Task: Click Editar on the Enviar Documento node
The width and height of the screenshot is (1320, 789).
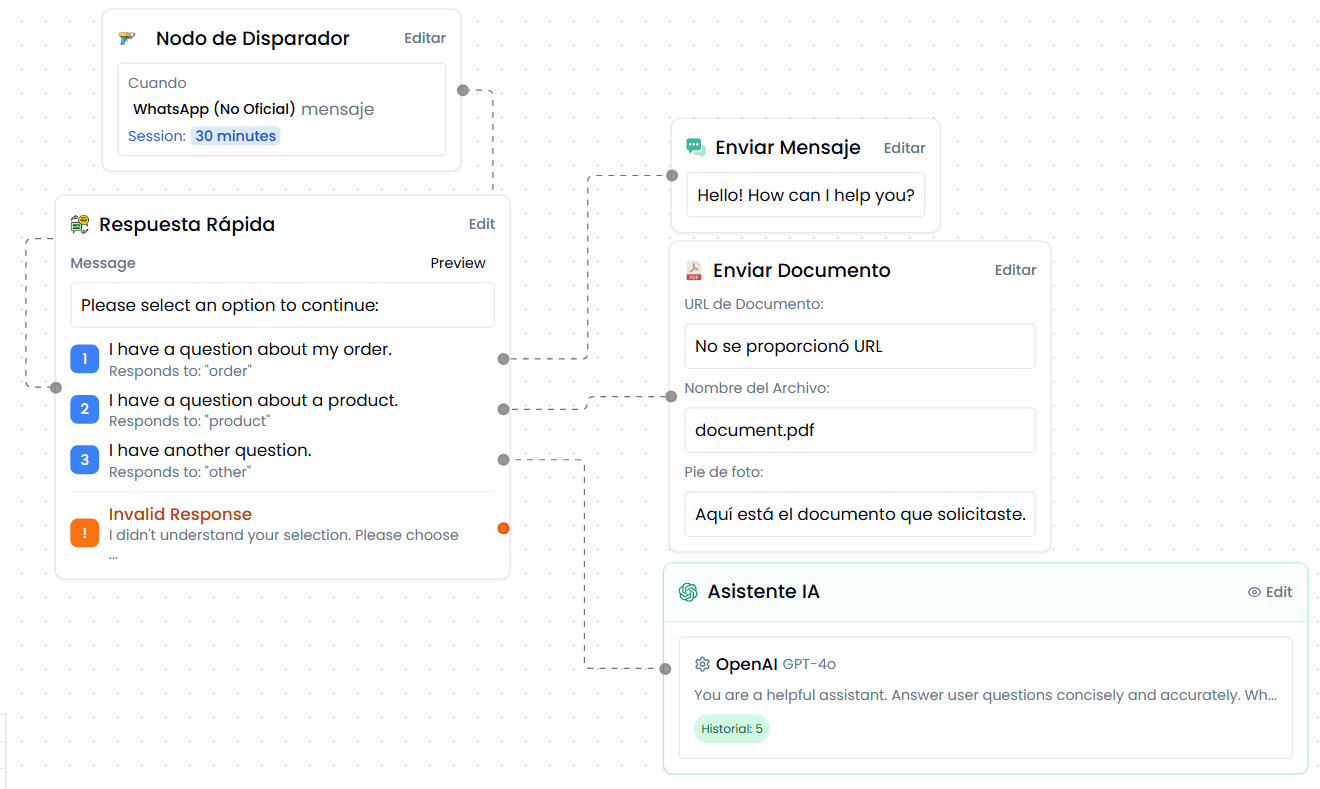Action: click(x=1015, y=270)
